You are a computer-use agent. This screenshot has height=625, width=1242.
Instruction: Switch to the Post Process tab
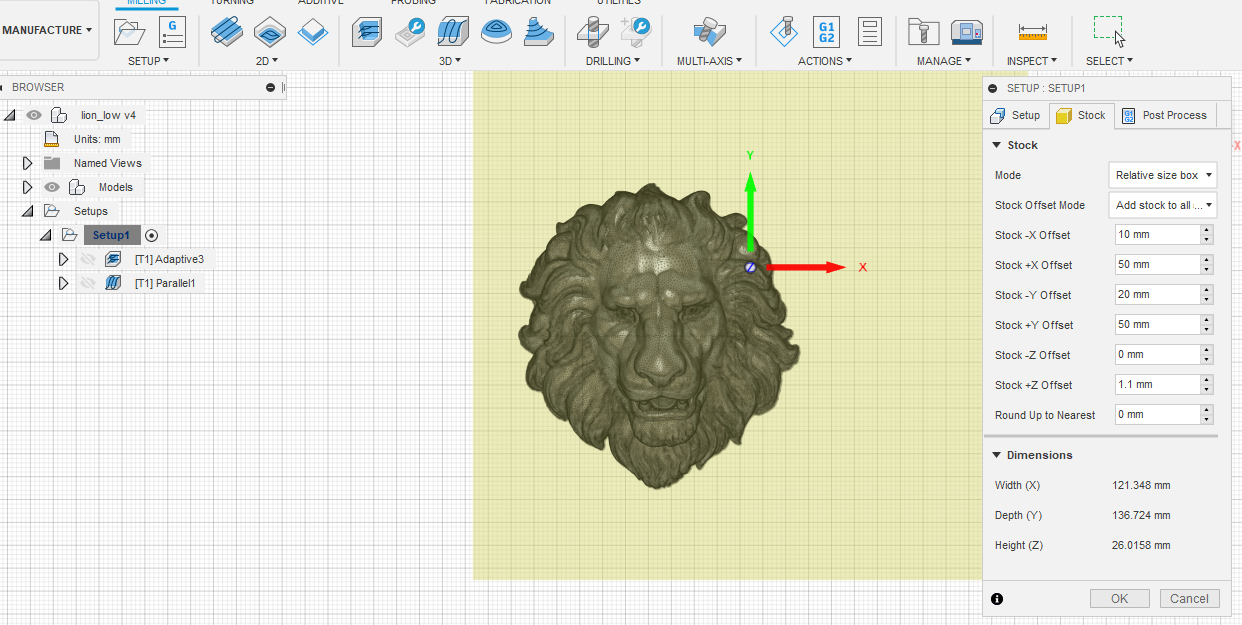1164,115
